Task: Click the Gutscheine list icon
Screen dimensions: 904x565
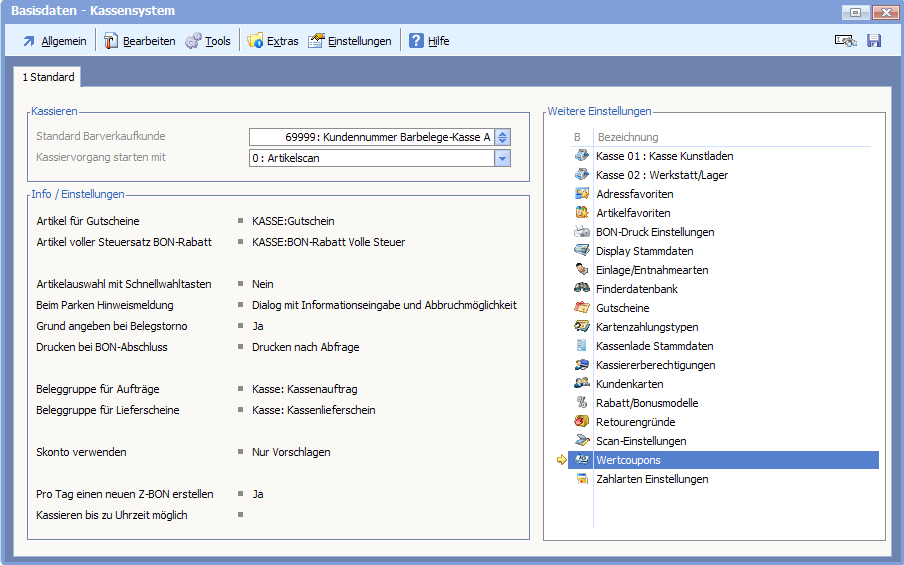Action: [x=582, y=308]
